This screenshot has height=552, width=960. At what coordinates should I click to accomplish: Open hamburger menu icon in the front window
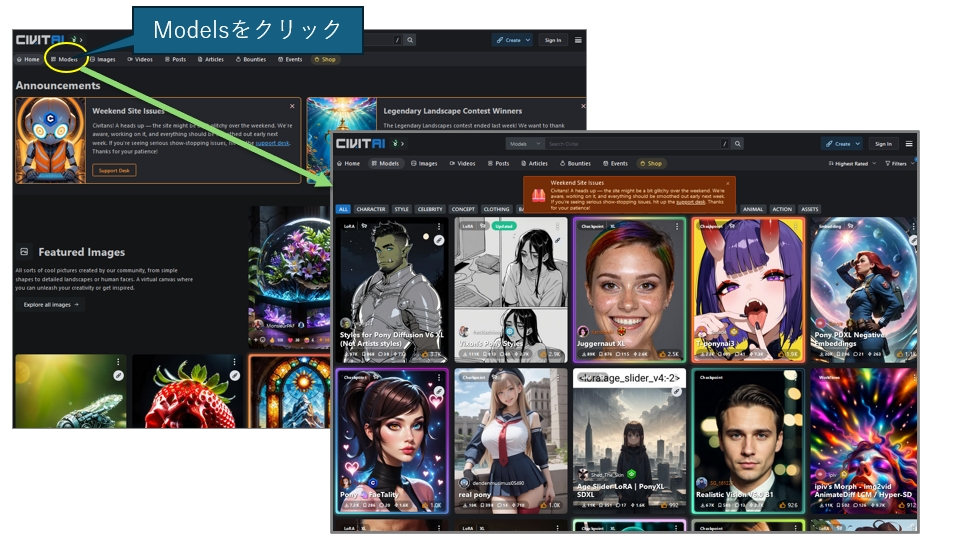pyautogui.click(x=909, y=144)
